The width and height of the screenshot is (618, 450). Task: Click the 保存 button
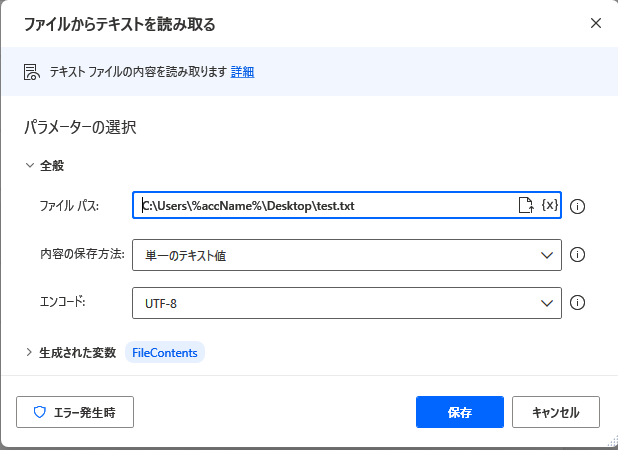coord(460,412)
